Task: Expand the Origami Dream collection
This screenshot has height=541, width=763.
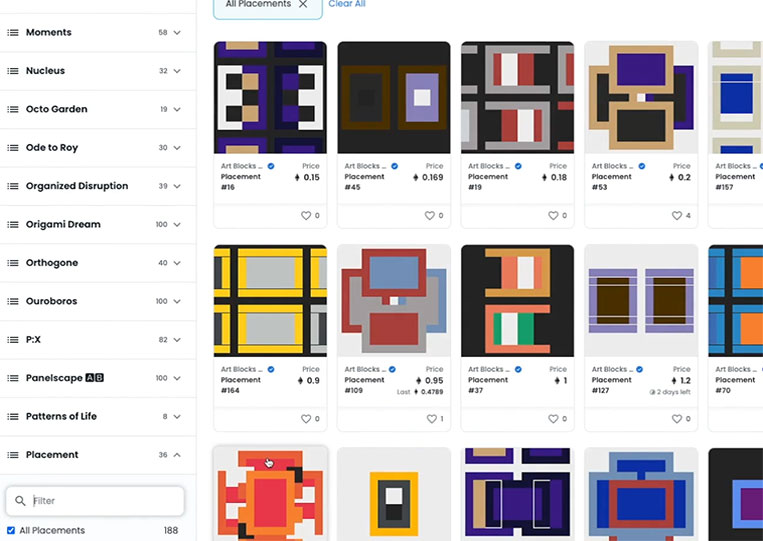Action: 177,224
